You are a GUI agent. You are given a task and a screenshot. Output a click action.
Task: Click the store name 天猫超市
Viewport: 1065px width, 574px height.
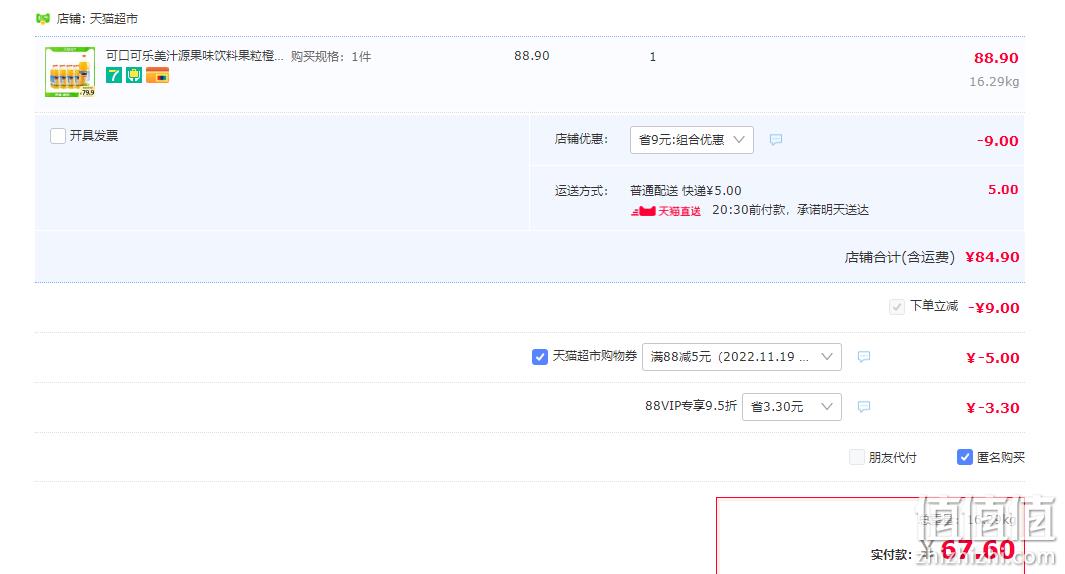tap(113, 19)
